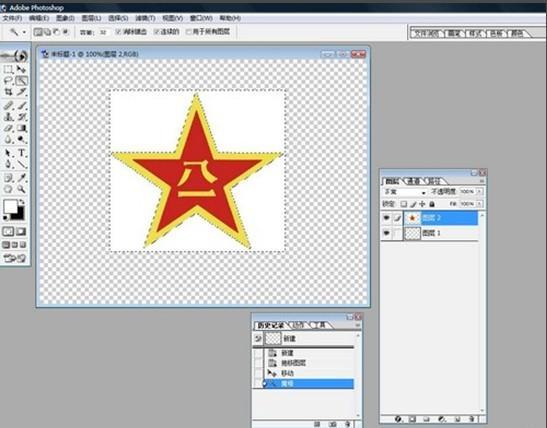This screenshot has width=547, height=428.
Task: Create adjustment layer from Layers panel bottom
Action: 442,419
